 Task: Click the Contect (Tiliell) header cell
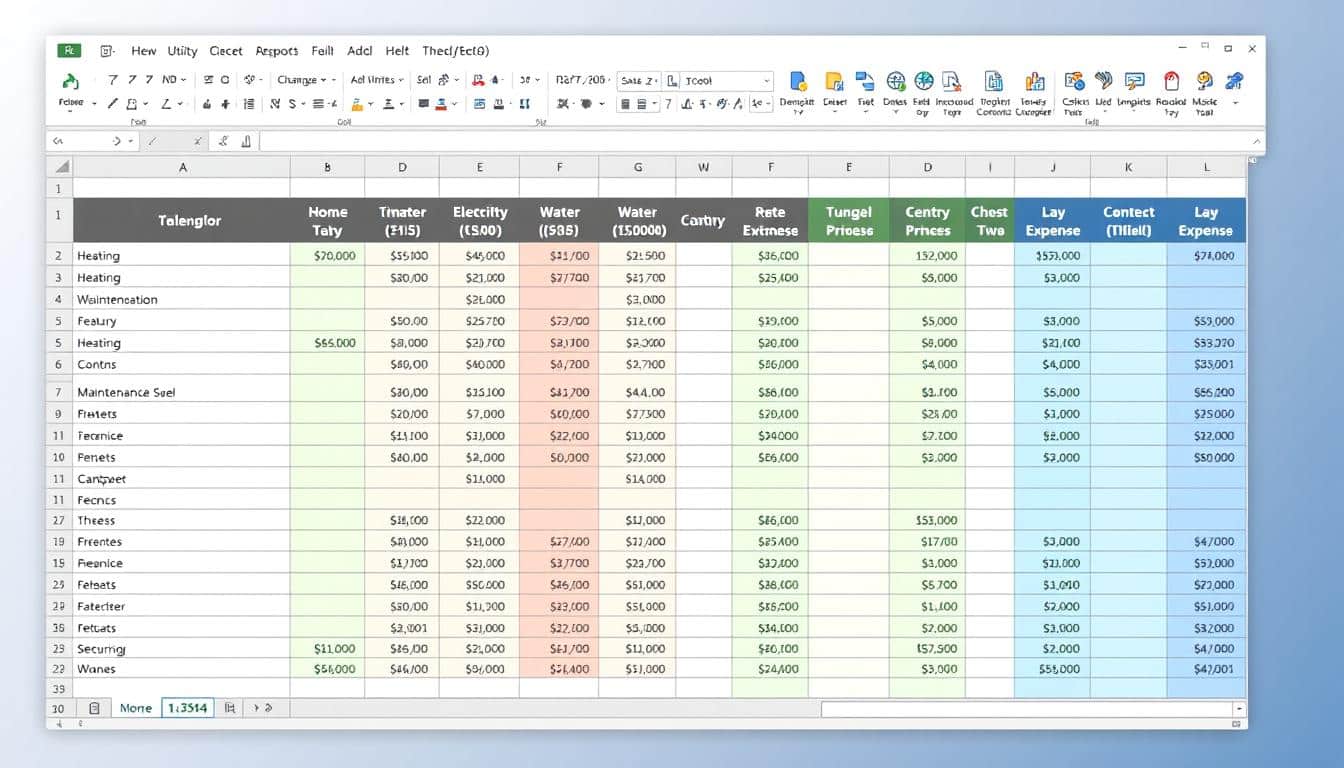pos(1128,221)
